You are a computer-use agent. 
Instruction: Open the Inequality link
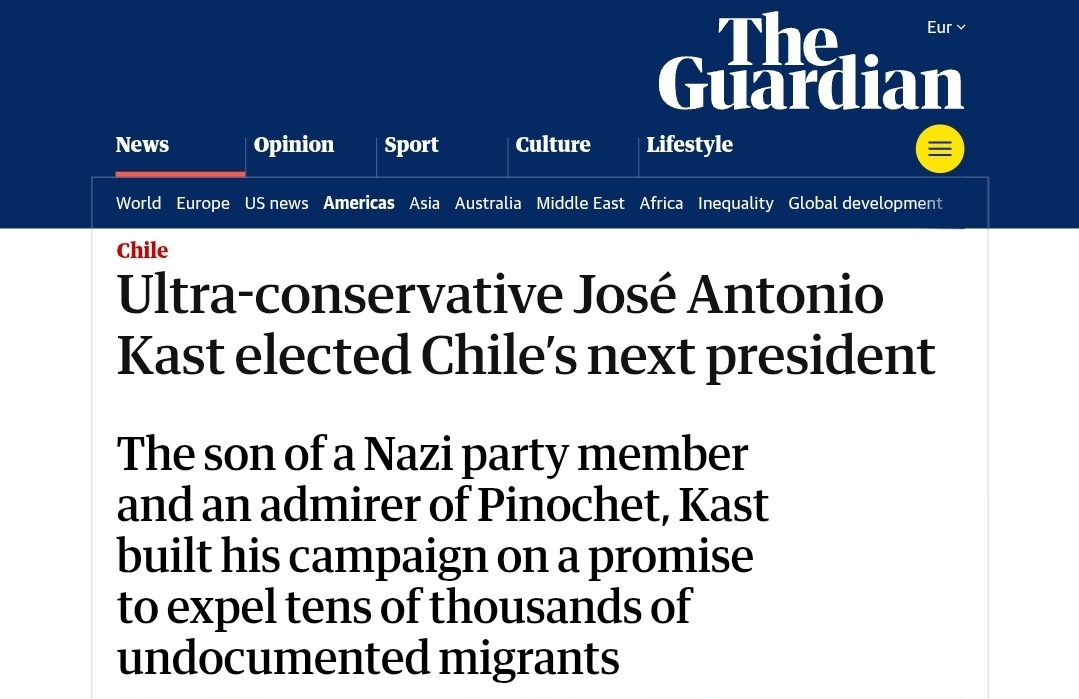pos(736,203)
